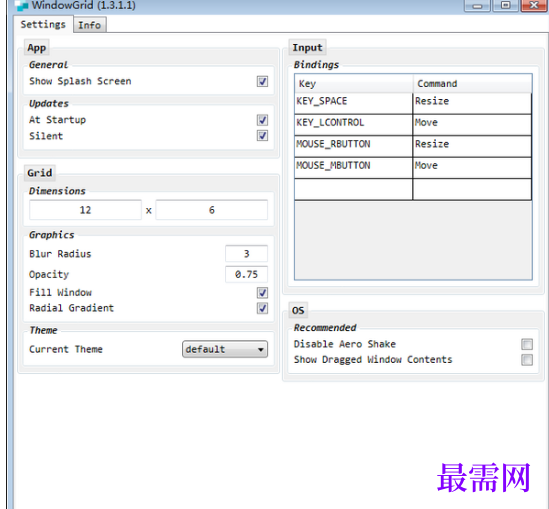Click Move command for MOUSE_MBUTTON
Image resolution: width=549 pixels, height=509 pixels.
pyautogui.click(x=472, y=168)
